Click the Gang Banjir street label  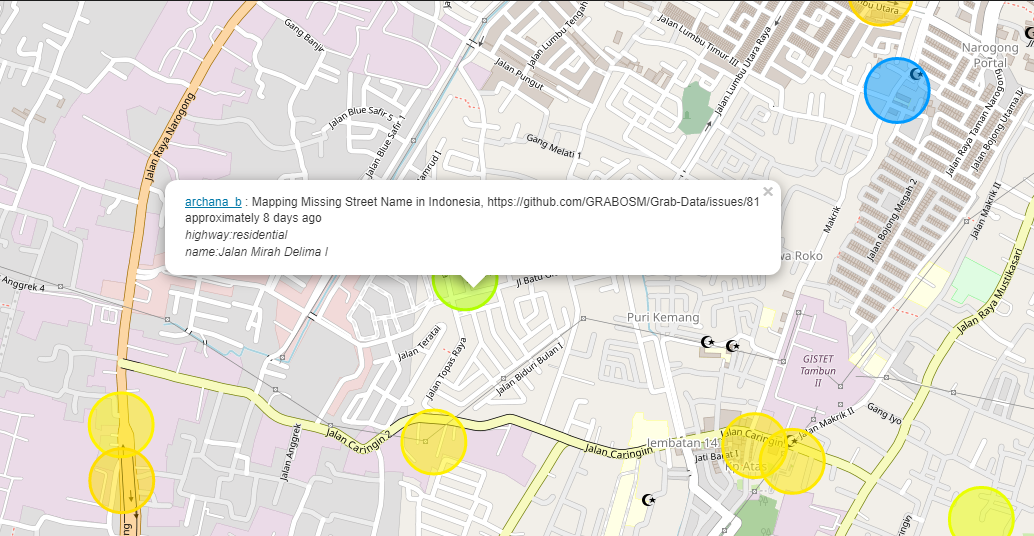tap(304, 36)
